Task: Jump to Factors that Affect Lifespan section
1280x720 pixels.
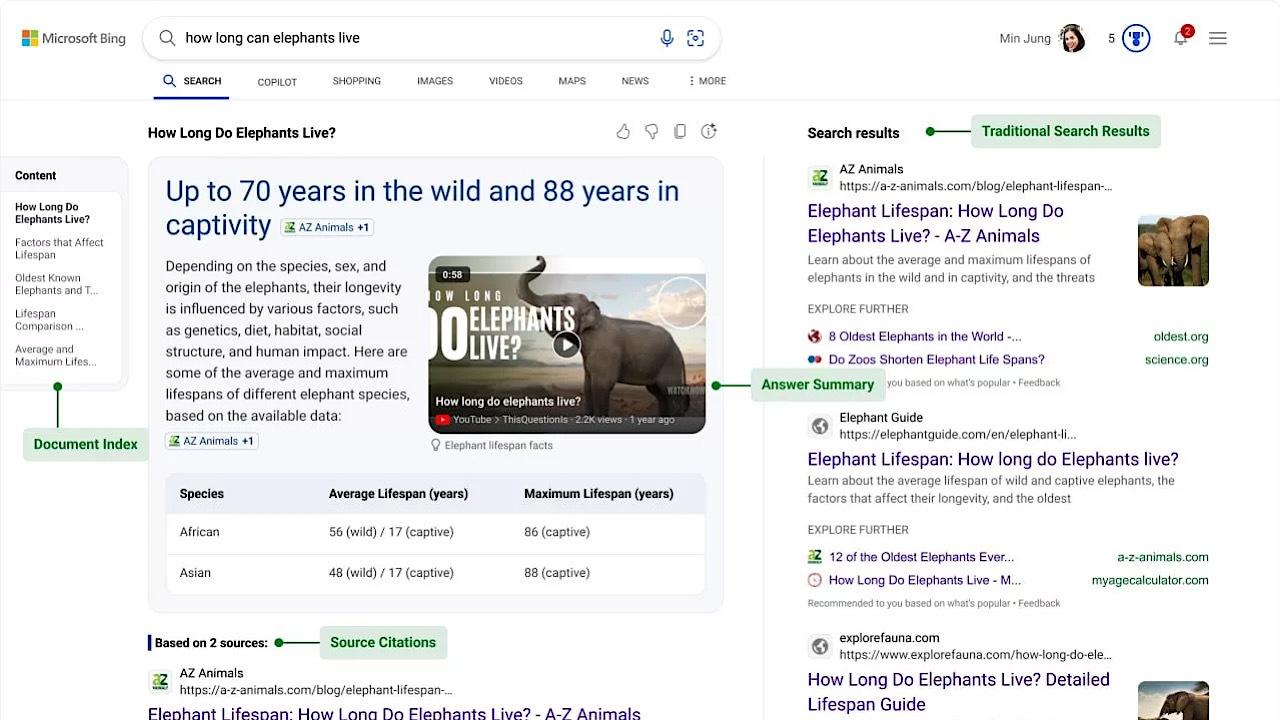Action: point(59,249)
